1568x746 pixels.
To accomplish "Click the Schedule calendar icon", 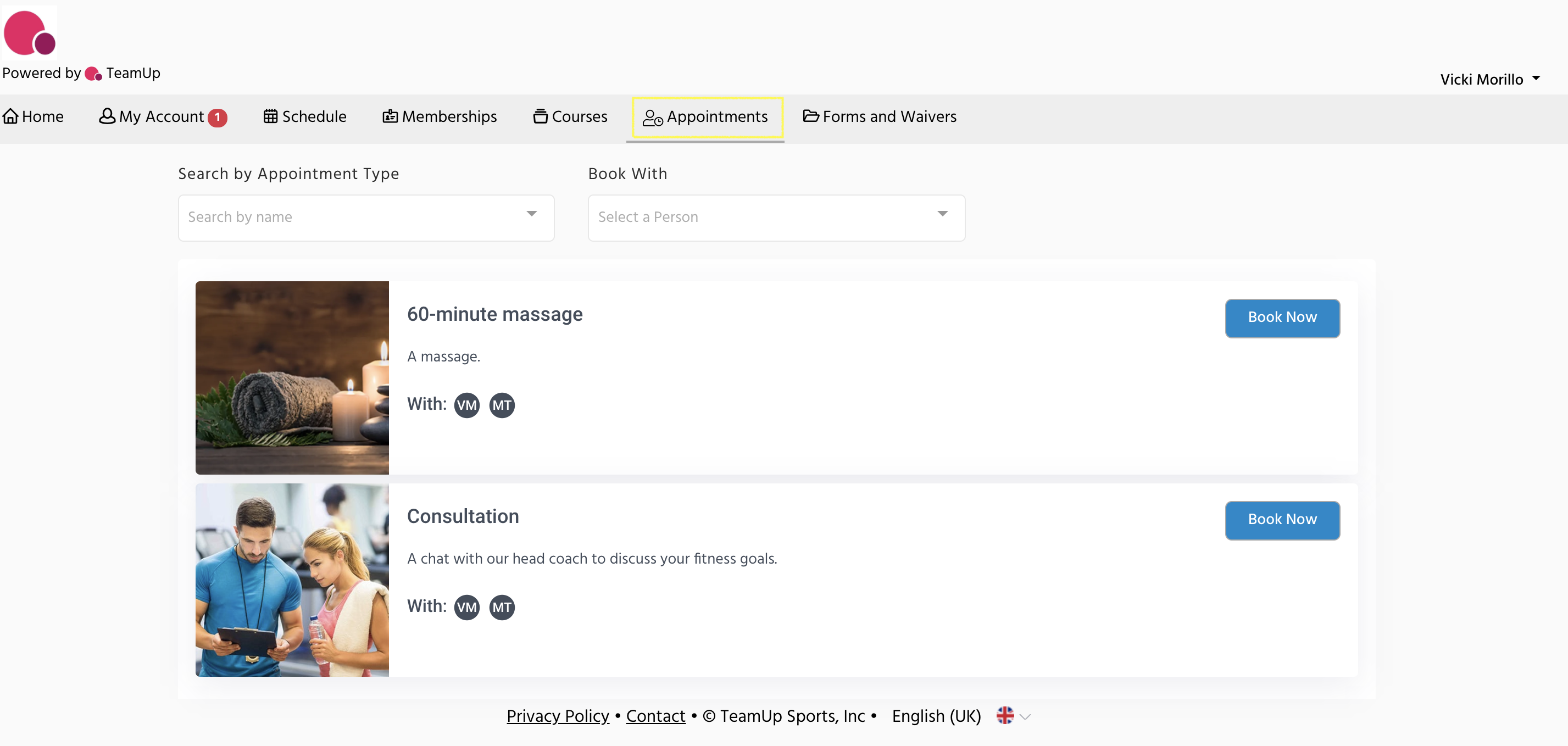I will click(270, 116).
